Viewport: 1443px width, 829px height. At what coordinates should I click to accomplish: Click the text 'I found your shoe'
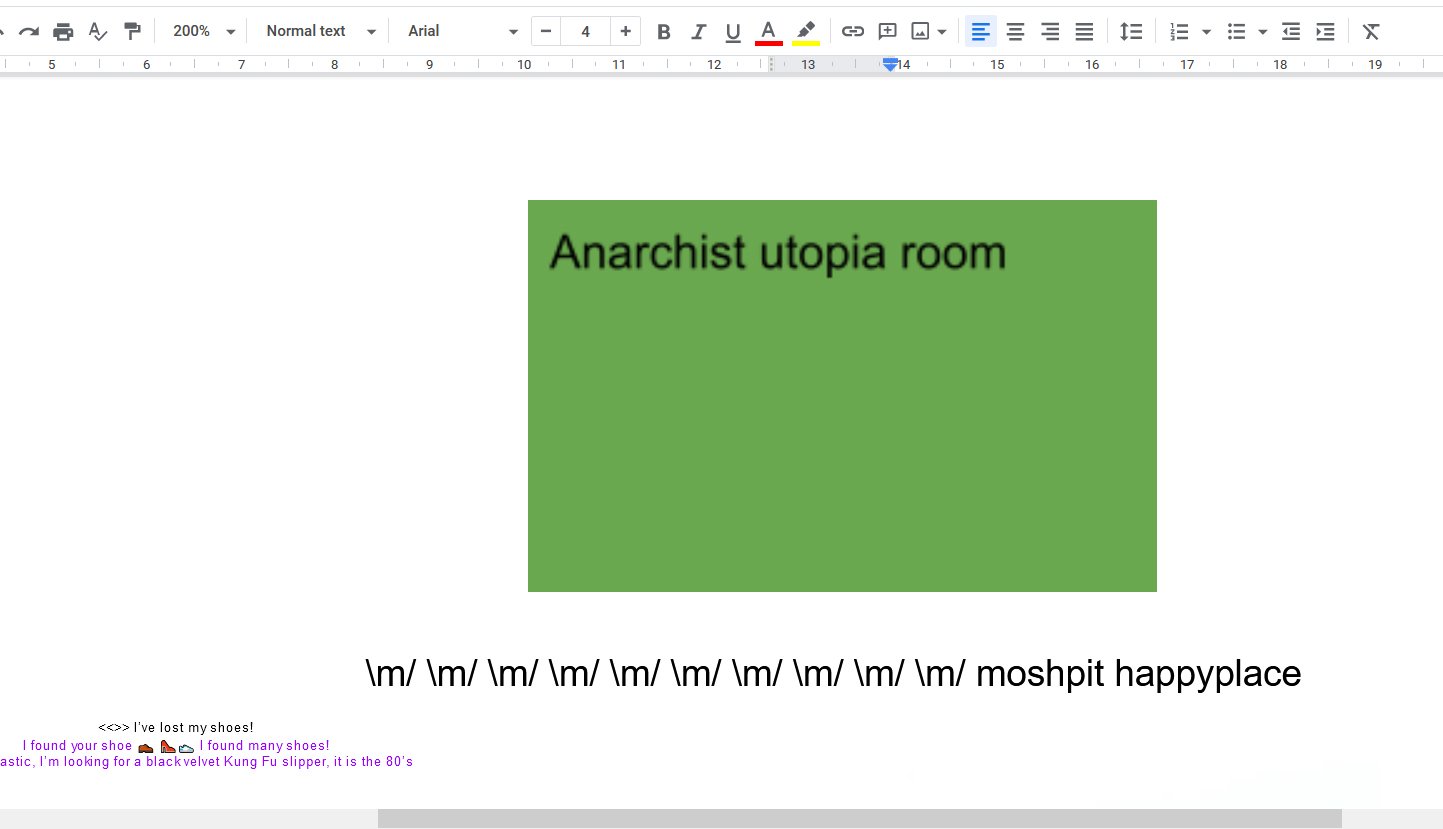(77, 745)
